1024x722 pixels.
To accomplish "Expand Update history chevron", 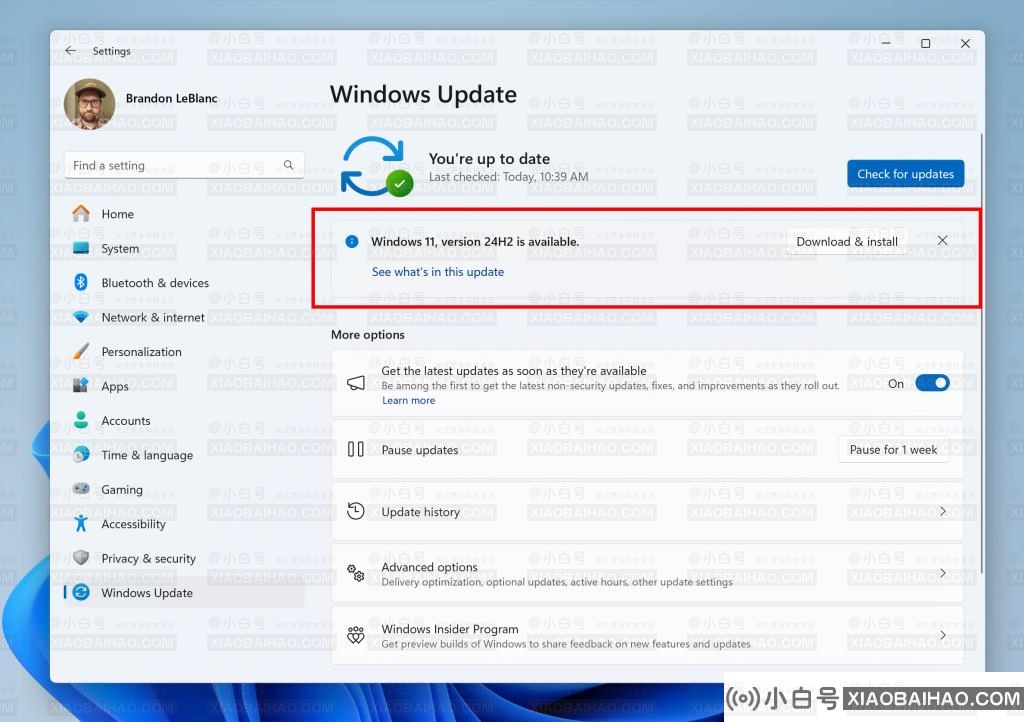I will (942, 511).
